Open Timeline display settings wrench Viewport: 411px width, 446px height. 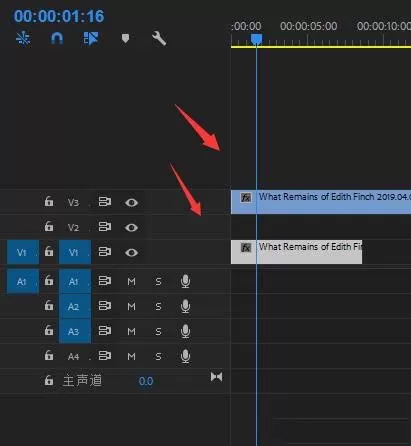[159, 38]
